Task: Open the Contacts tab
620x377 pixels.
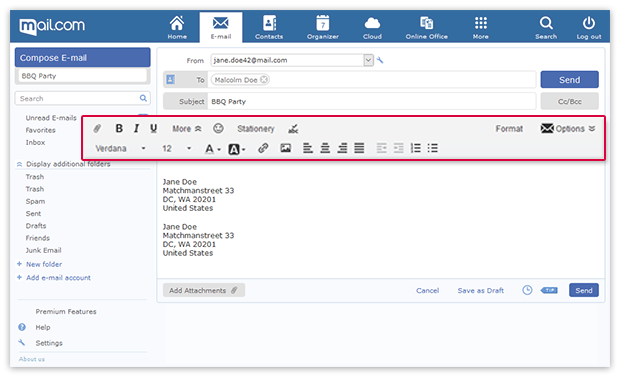Action: click(269, 27)
